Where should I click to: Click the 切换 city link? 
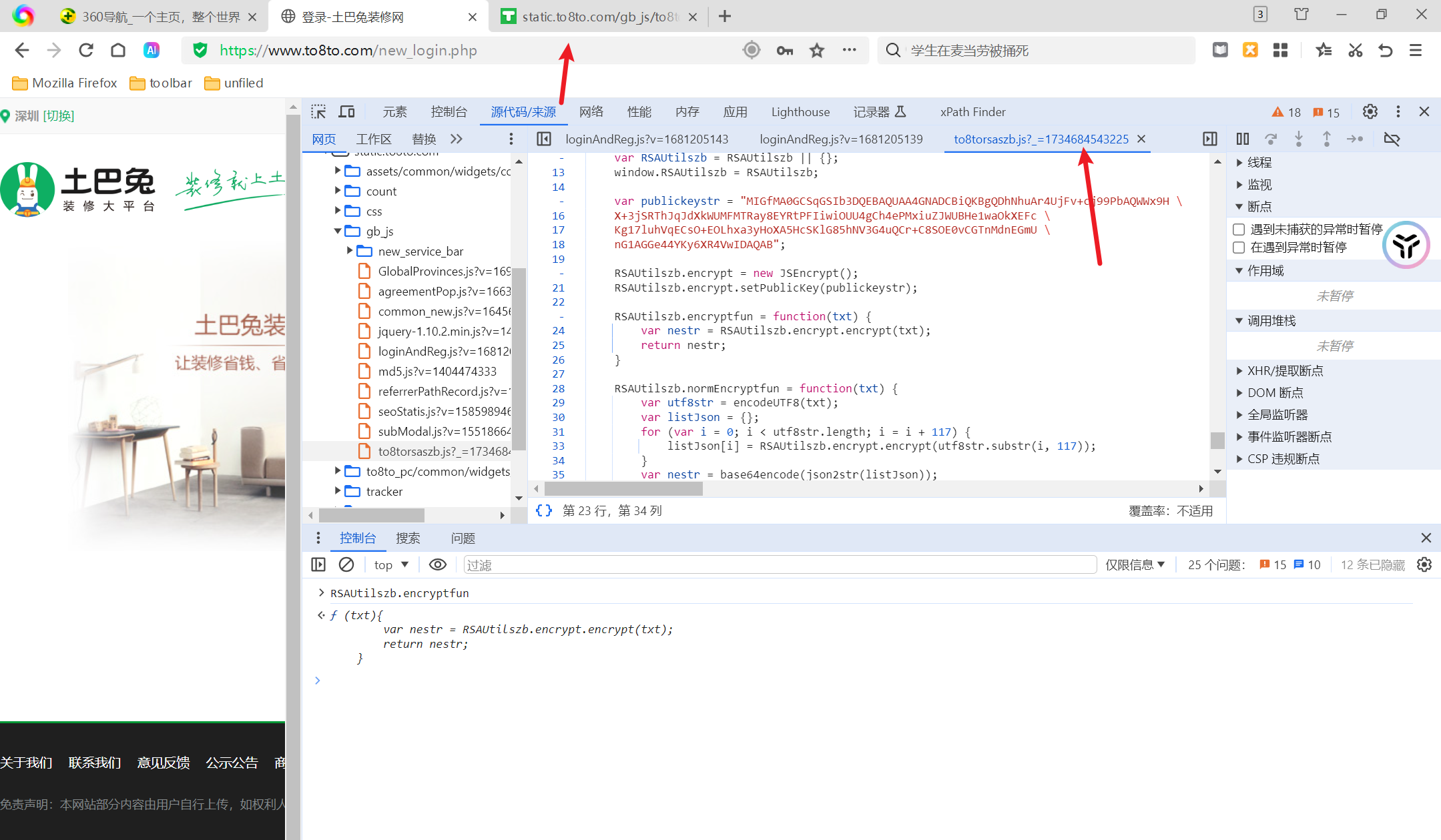pyautogui.click(x=58, y=115)
